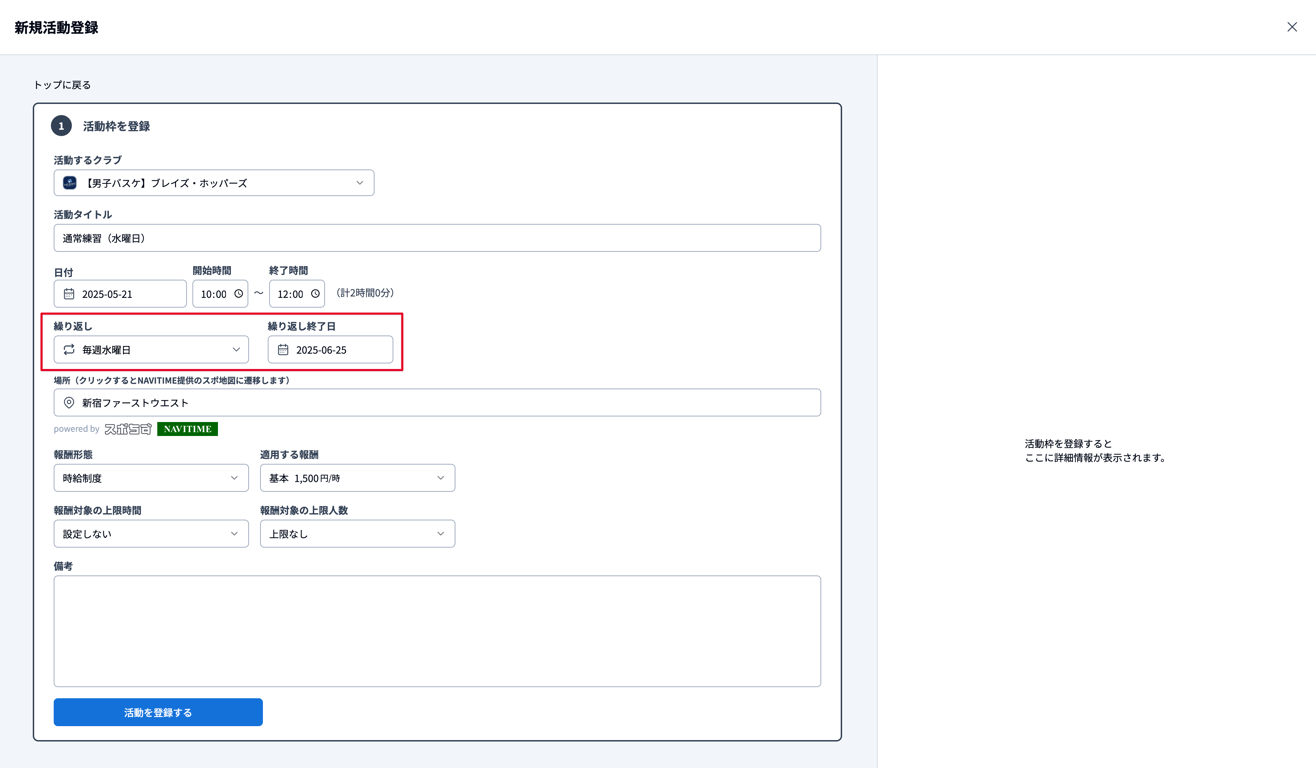Click the 活動タイトル text field

(437, 238)
